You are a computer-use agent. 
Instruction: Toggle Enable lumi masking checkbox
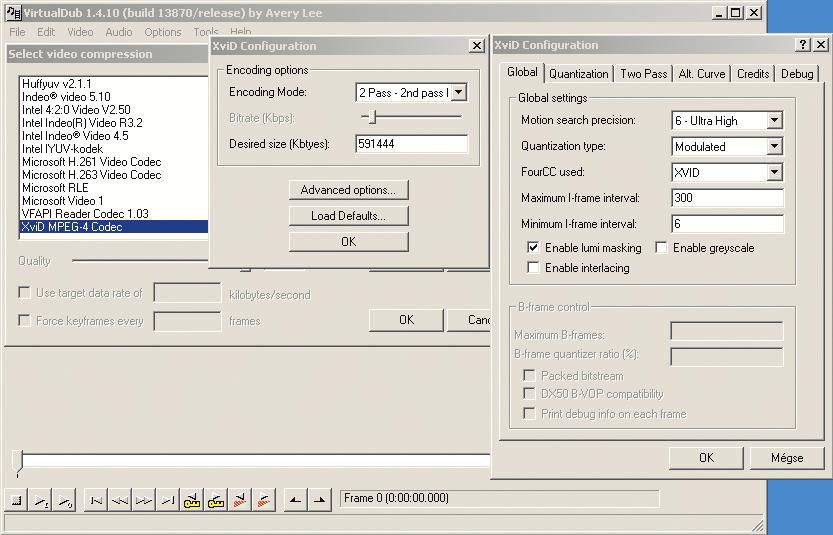pyautogui.click(x=533, y=248)
